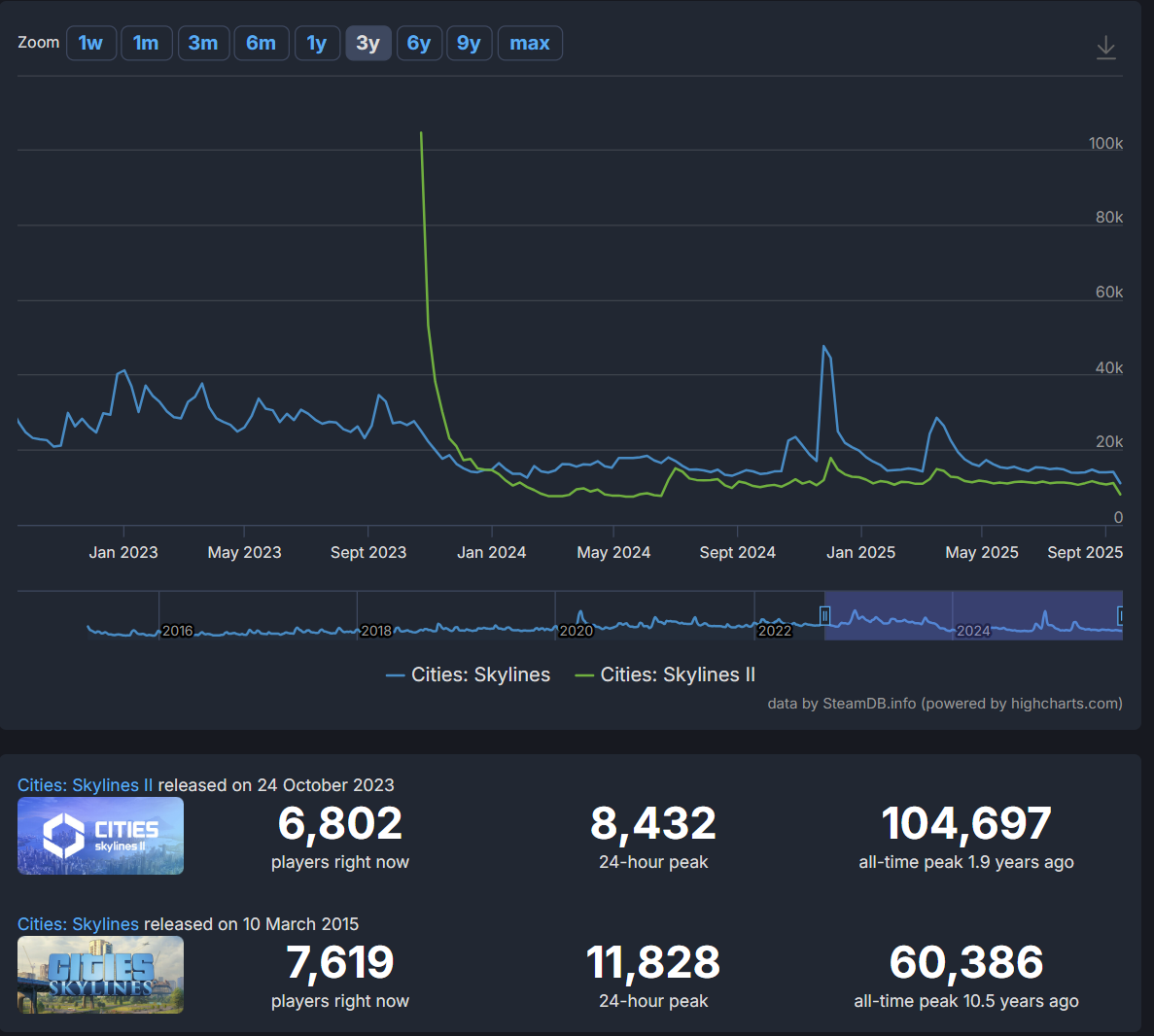Click the 2020 marker in navigator
The width and height of the screenshot is (1154, 1036).
[x=576, y=631]
